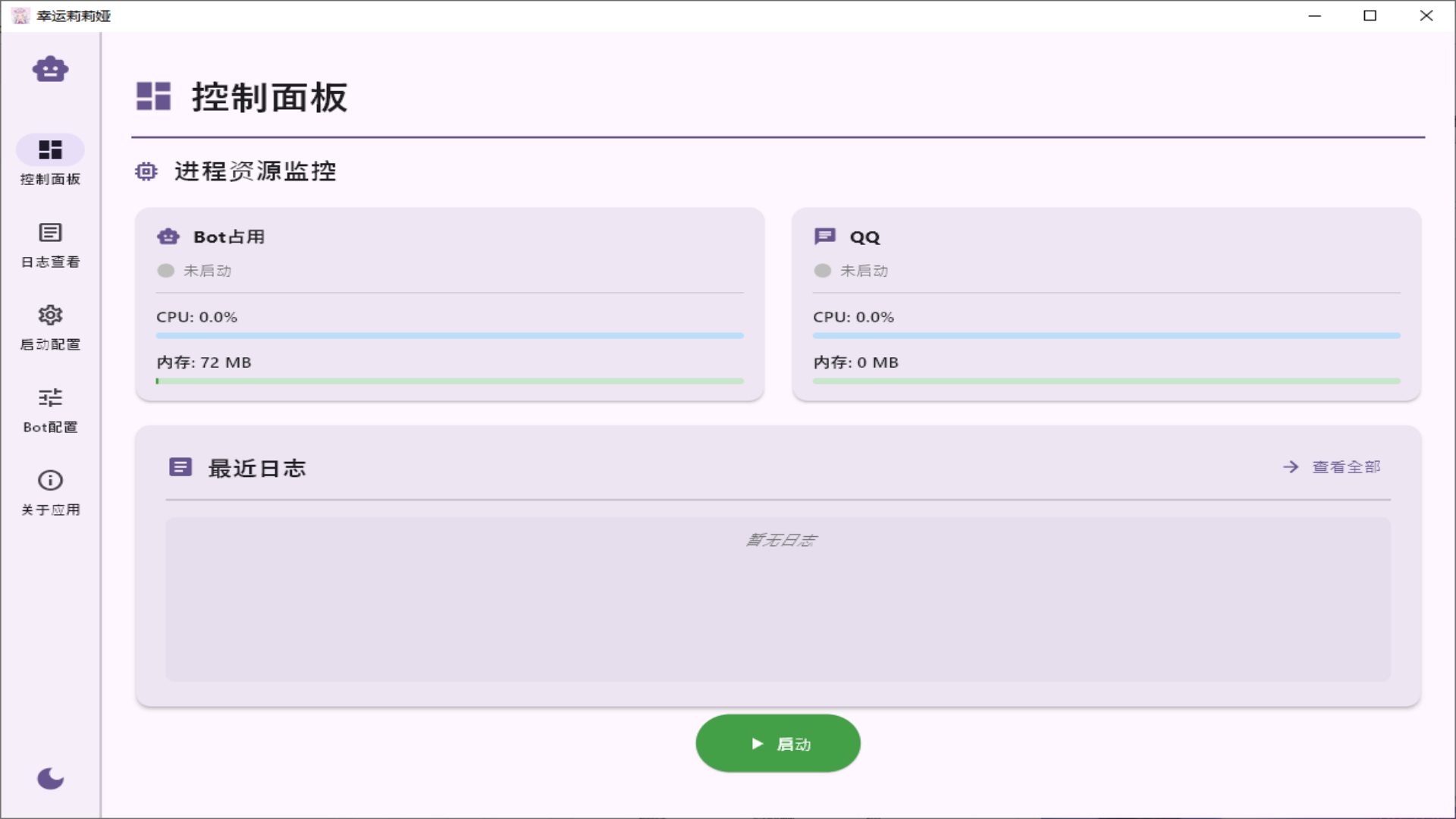This screenshot has height=819, width=1456.
Task: Click the 最近日志 document icon
Action: pyautogui.click(x=180, y=467)
